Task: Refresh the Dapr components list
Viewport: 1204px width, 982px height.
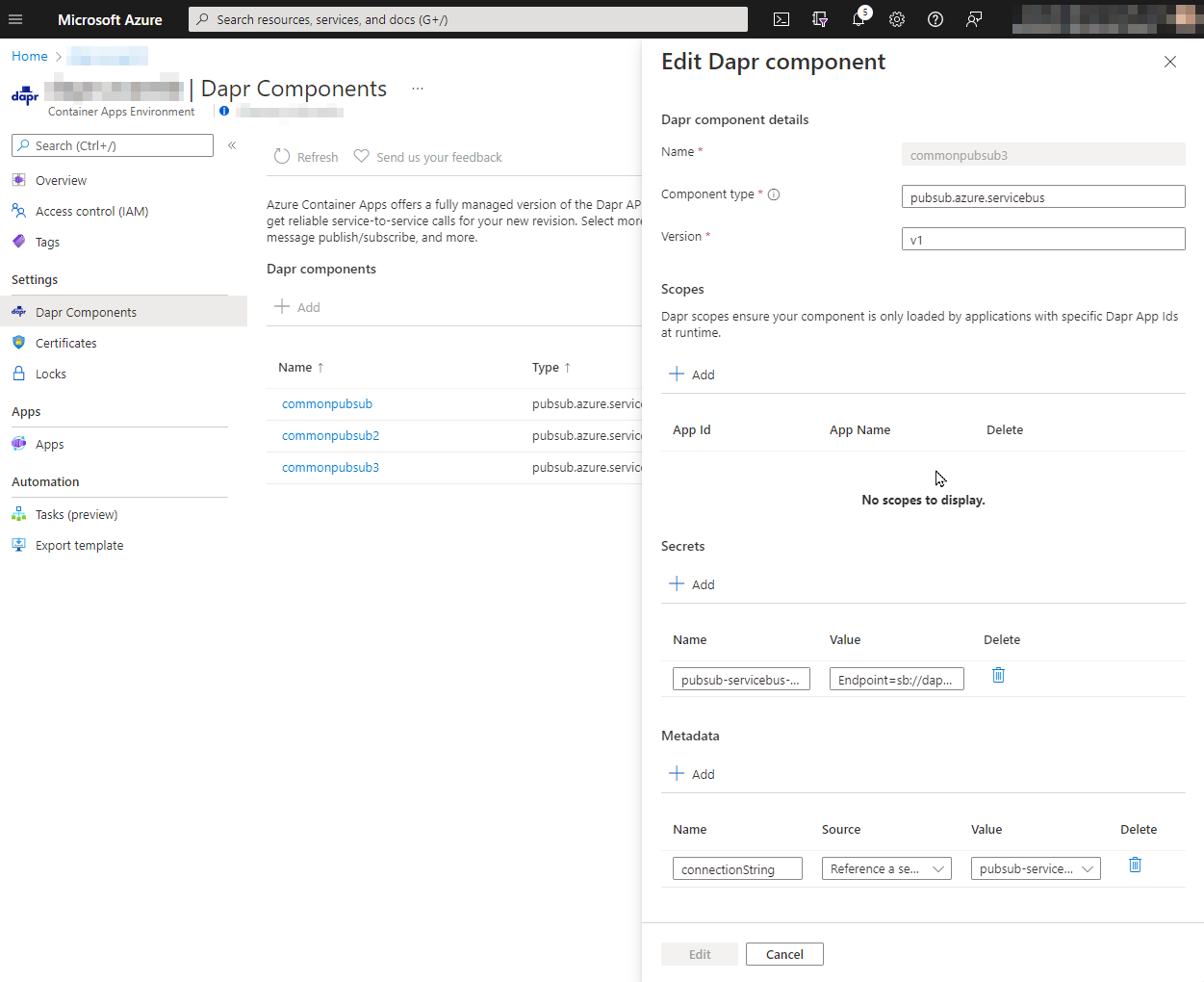Action: tap(305, 156)
